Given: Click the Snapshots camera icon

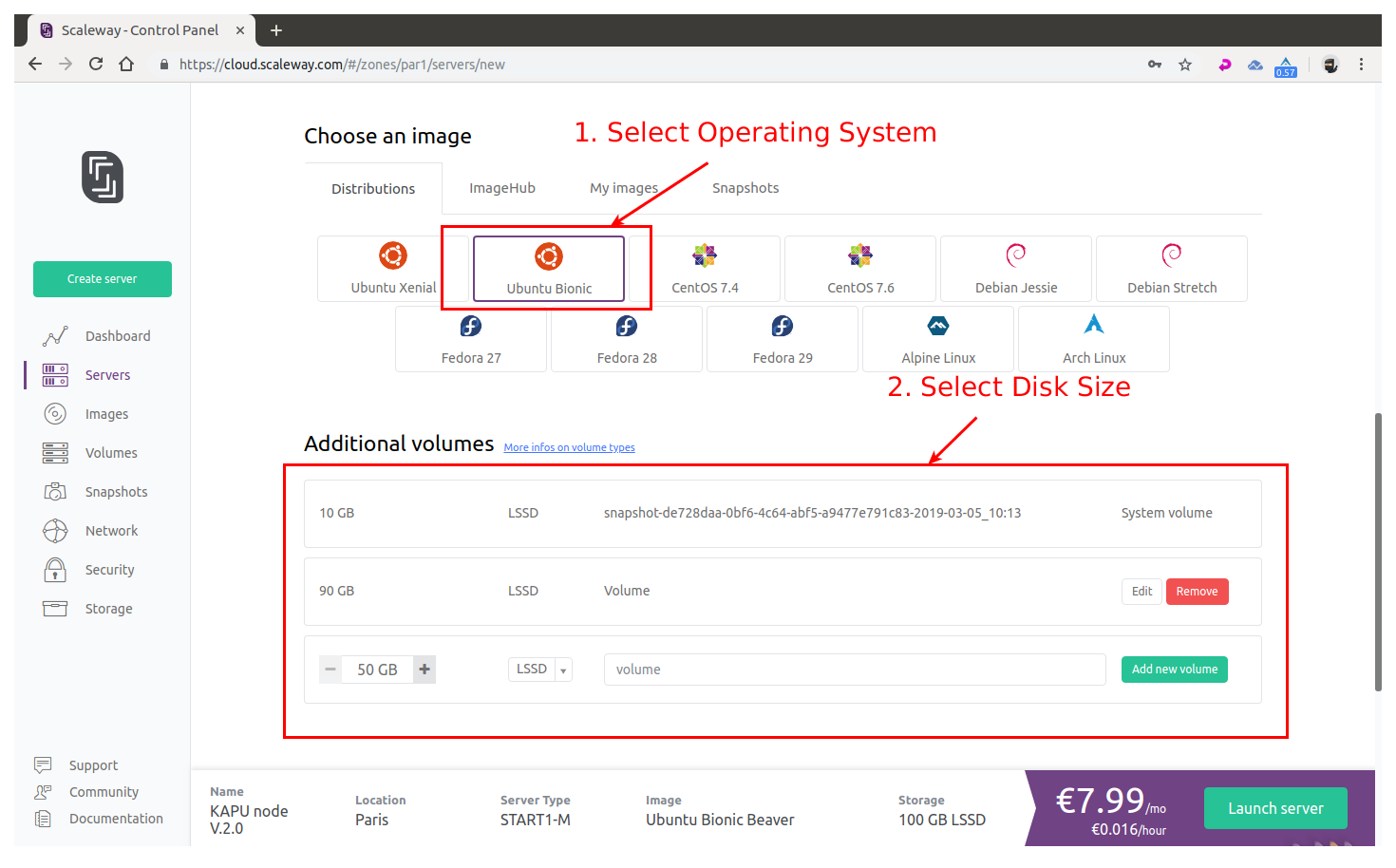Looking at the screenshot, I should [55, 492].
